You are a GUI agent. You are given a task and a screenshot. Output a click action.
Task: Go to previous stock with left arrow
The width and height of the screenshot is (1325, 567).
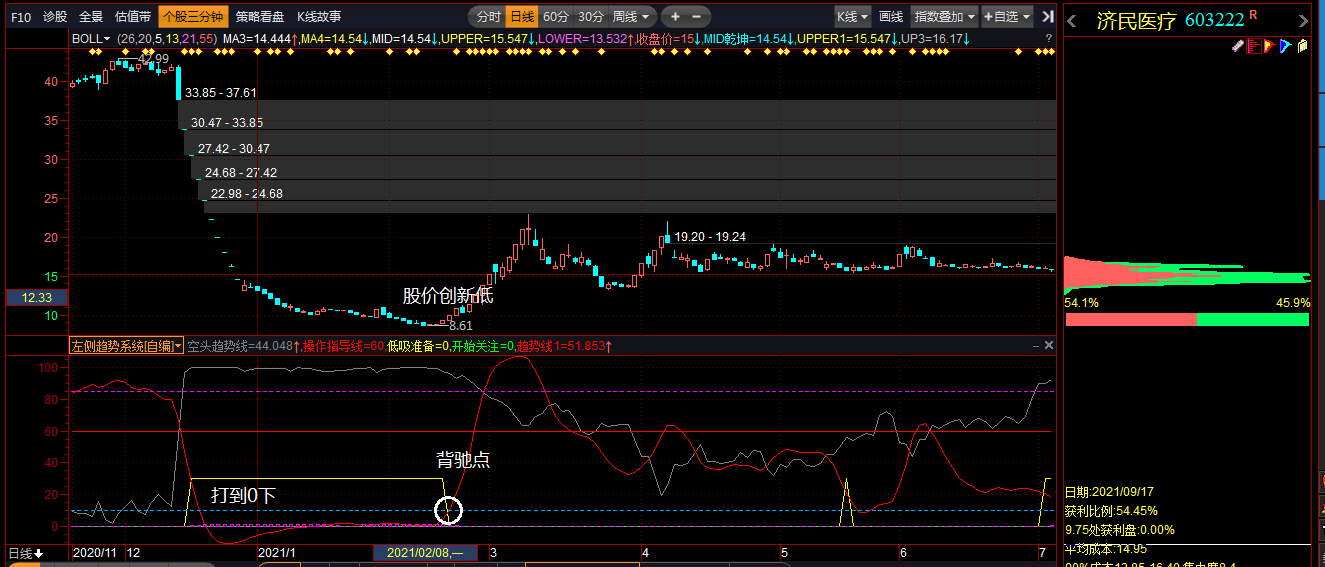pos(1072,21)
